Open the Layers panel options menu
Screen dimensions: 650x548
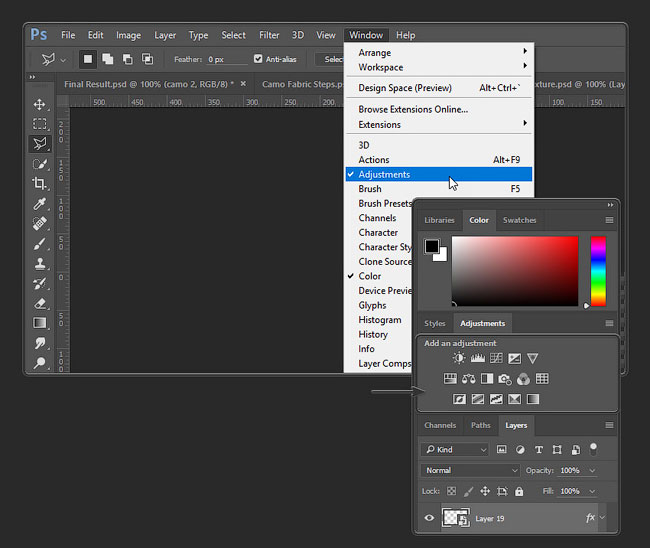(x=609, y=425)
